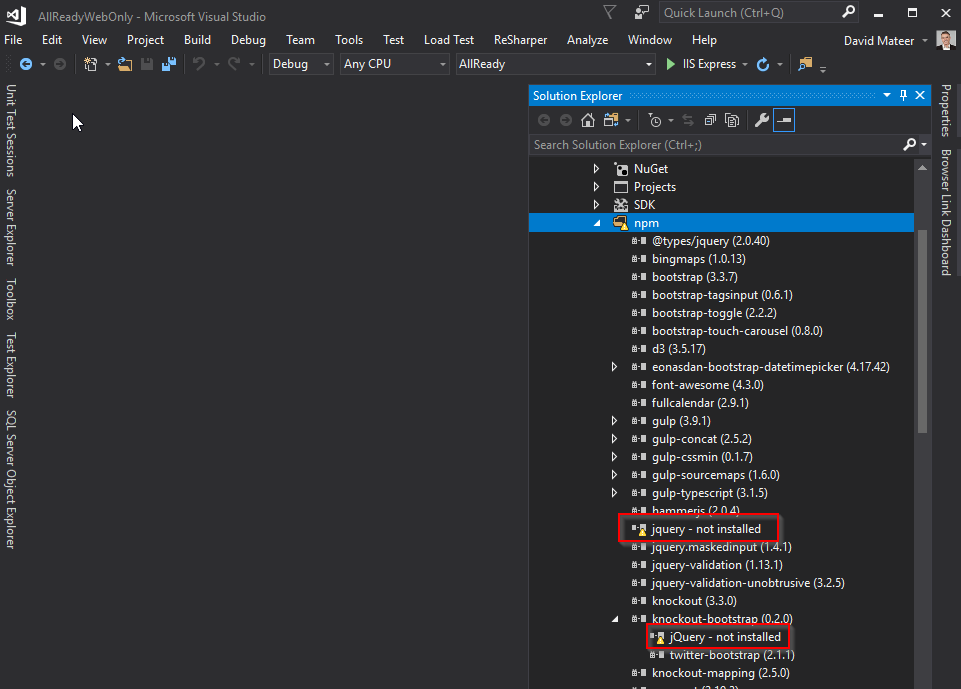Open the Load Test menu
961x689 pixels.
pos(449,40)
